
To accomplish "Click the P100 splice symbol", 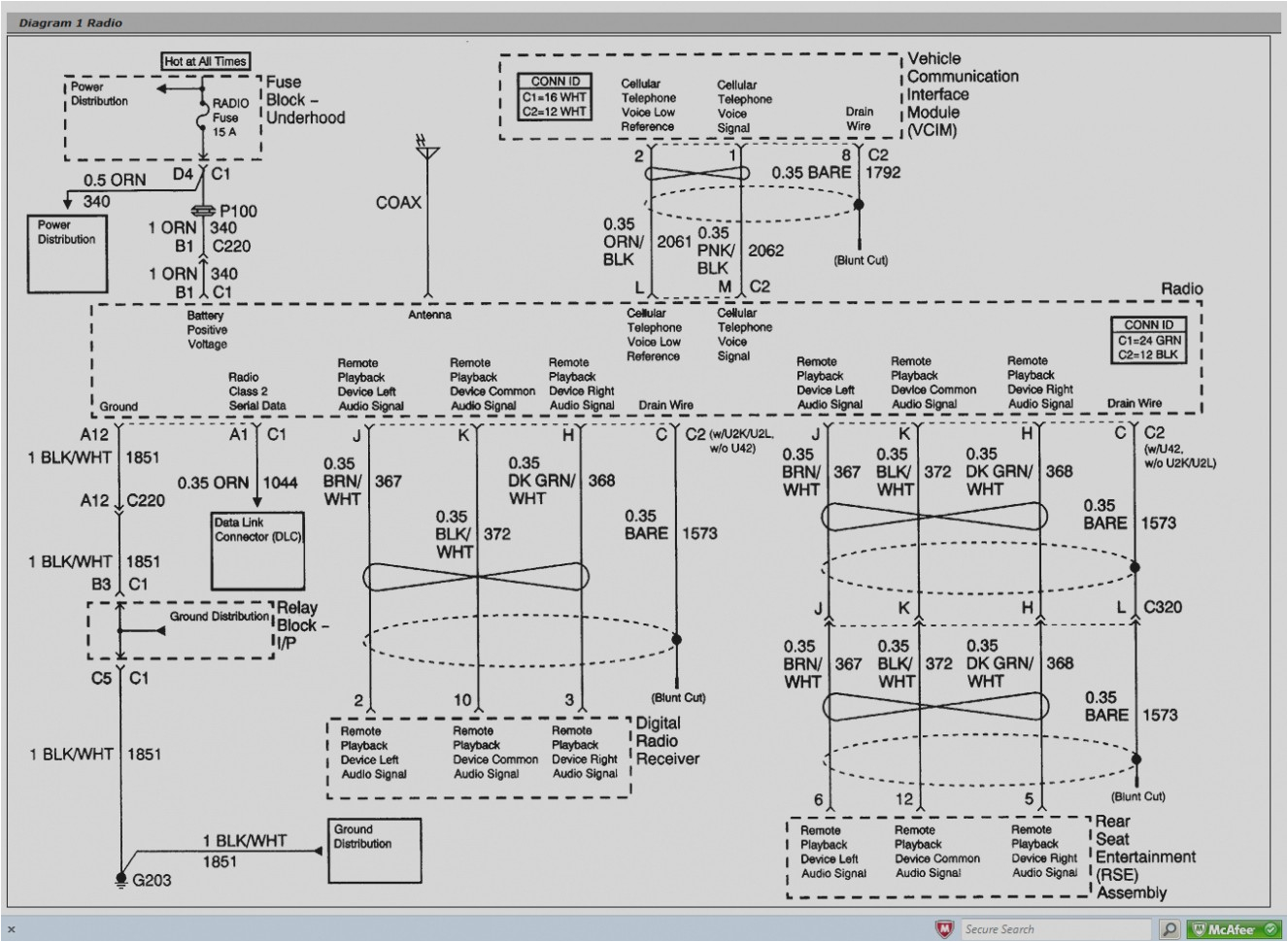I will click(x=205, y=210).
